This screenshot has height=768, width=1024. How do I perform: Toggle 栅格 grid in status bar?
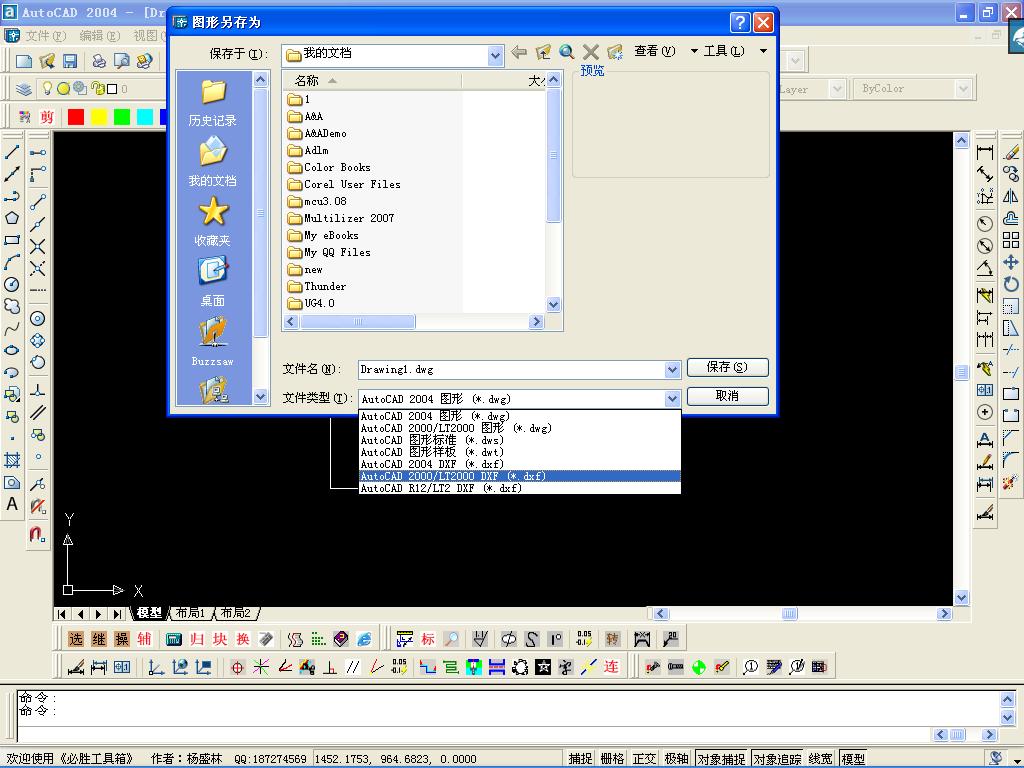612,759
